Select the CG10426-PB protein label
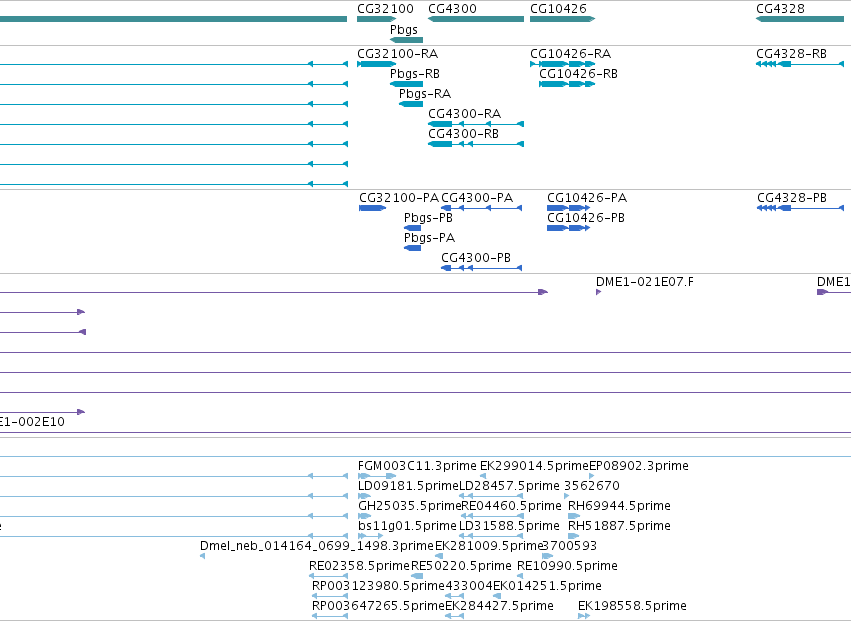The width and height of the screenshot is (851, 621). (586, 218)
